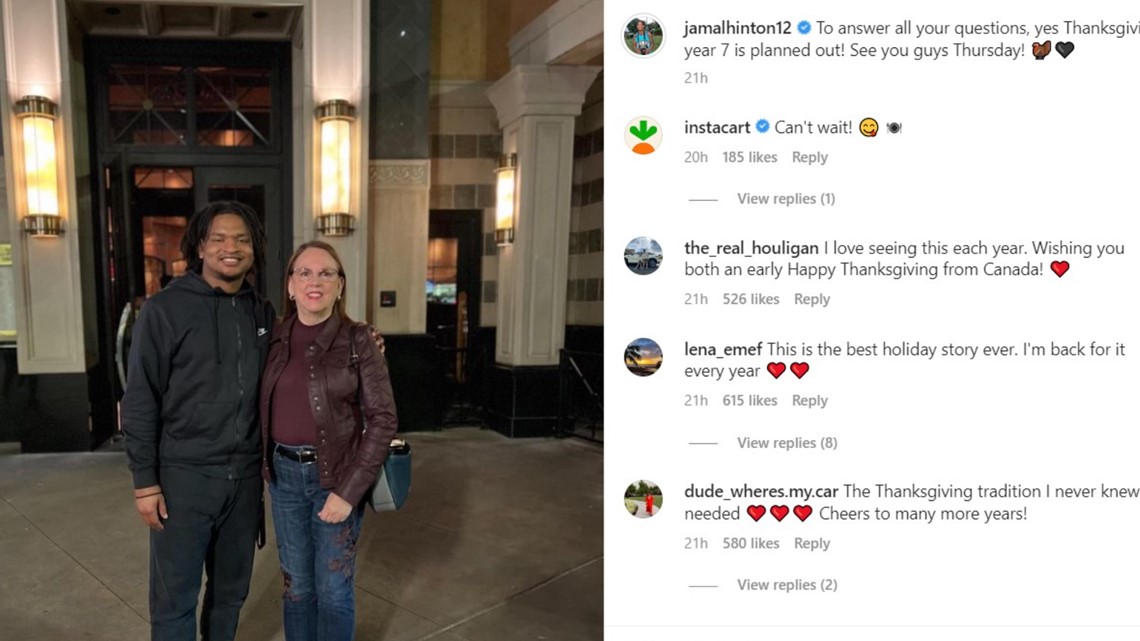
Task: View the 185 likes on Instacart's comment
Action: (x=750, y=157)
